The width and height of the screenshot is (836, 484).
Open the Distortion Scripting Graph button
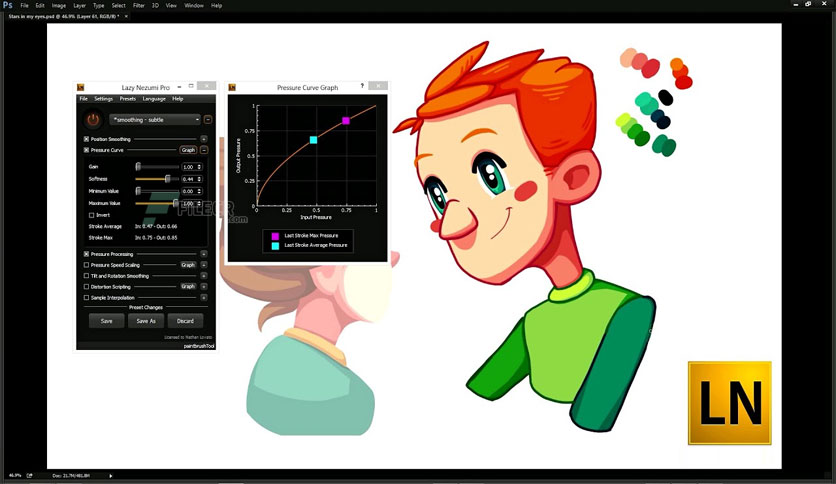188,287
